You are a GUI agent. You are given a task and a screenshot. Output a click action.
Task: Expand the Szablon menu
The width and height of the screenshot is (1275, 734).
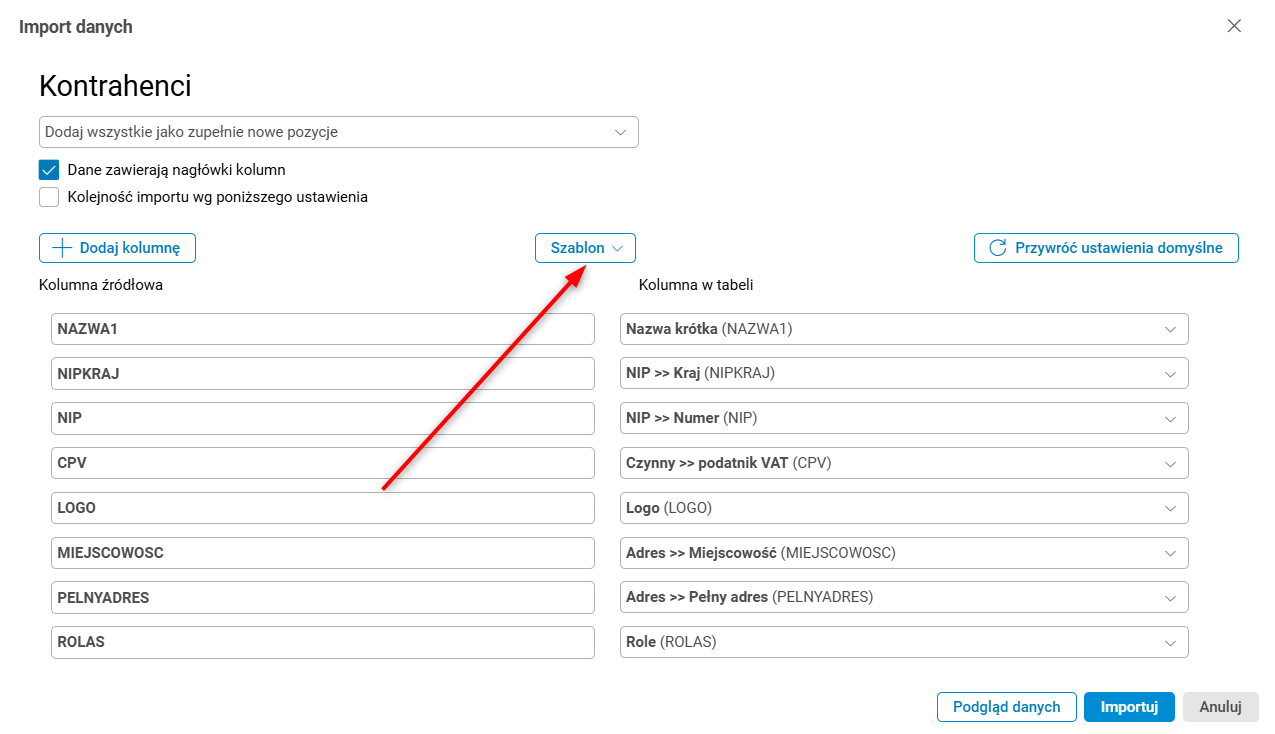(x=585, y=248)
